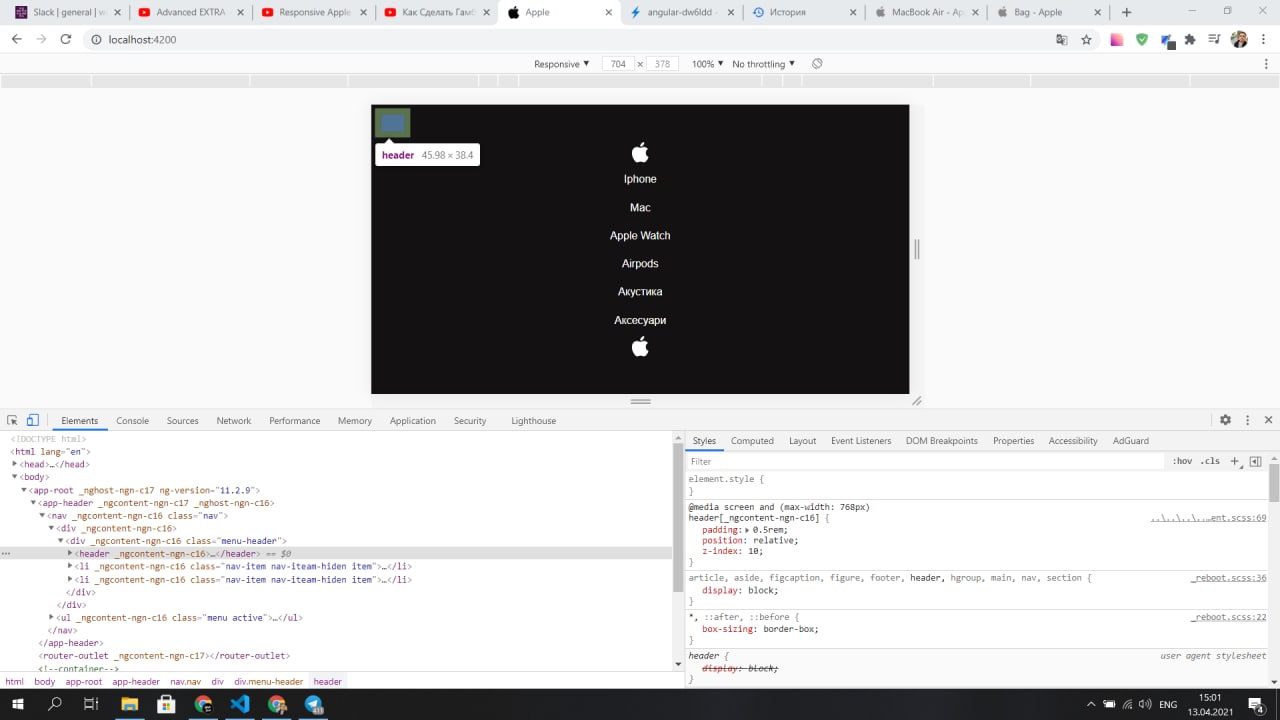Select div.menu-header in the breadcrumb

(268, 681)
